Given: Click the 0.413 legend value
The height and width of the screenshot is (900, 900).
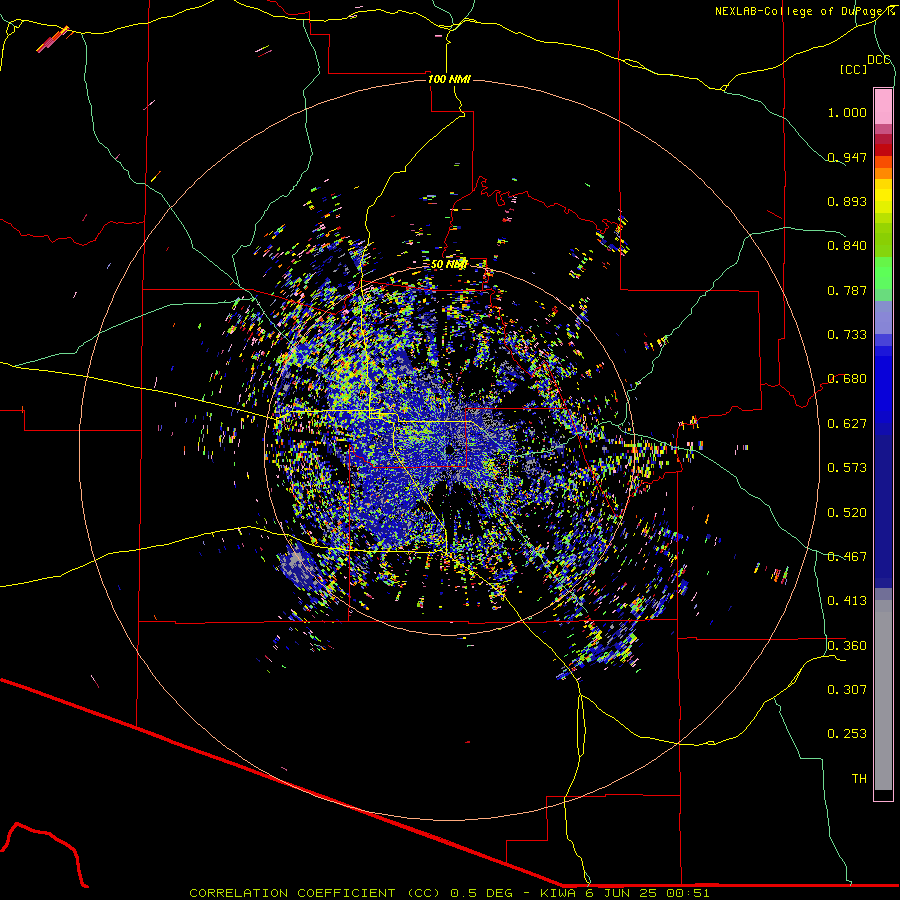Looking at the screenshot, I should (847, 601).
